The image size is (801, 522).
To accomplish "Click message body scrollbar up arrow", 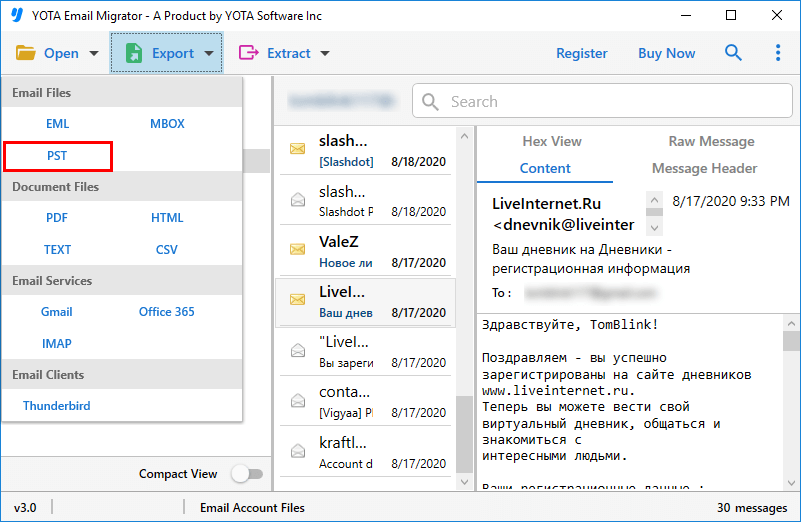I will (x=791, y=323).
